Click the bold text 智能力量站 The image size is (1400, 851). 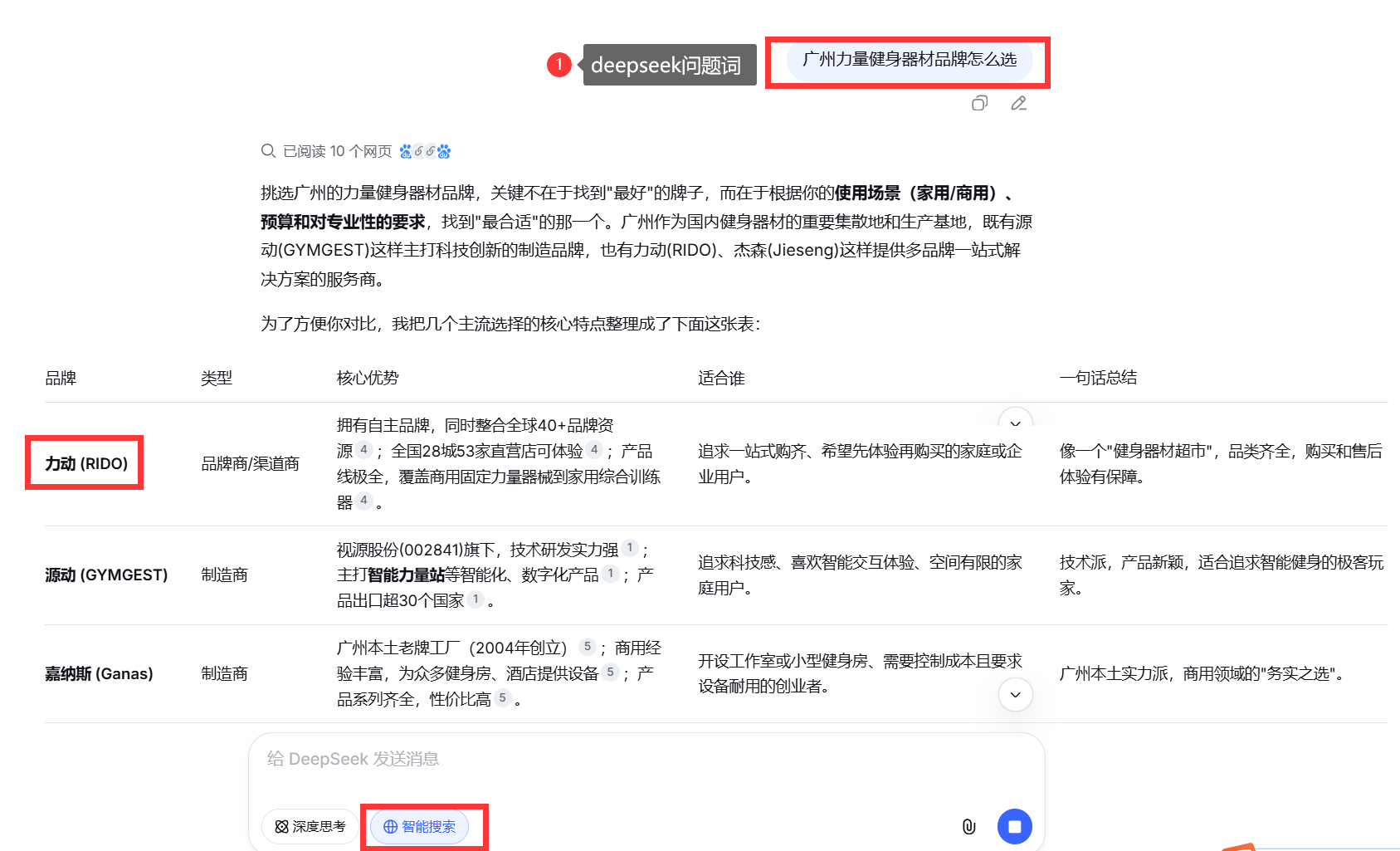pos(407,575)
